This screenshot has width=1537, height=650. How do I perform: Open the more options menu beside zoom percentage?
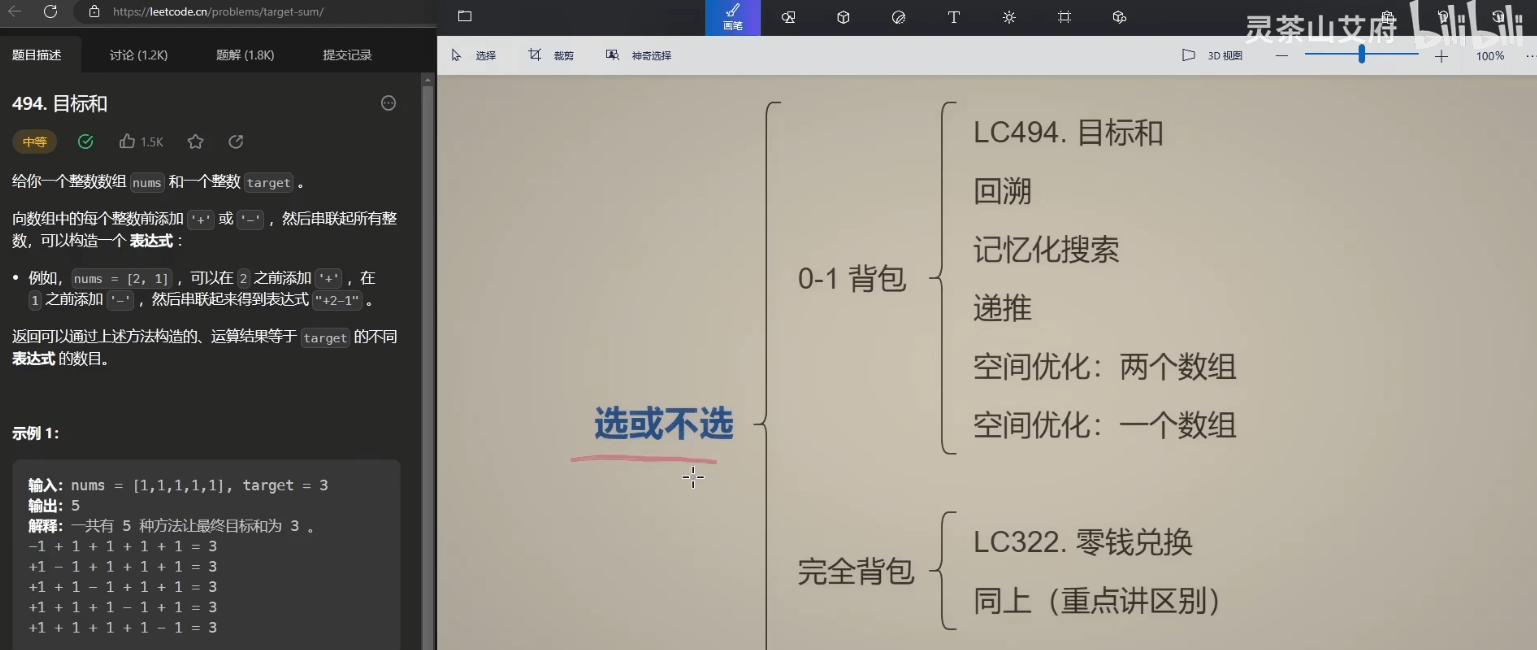[1527, 55]
